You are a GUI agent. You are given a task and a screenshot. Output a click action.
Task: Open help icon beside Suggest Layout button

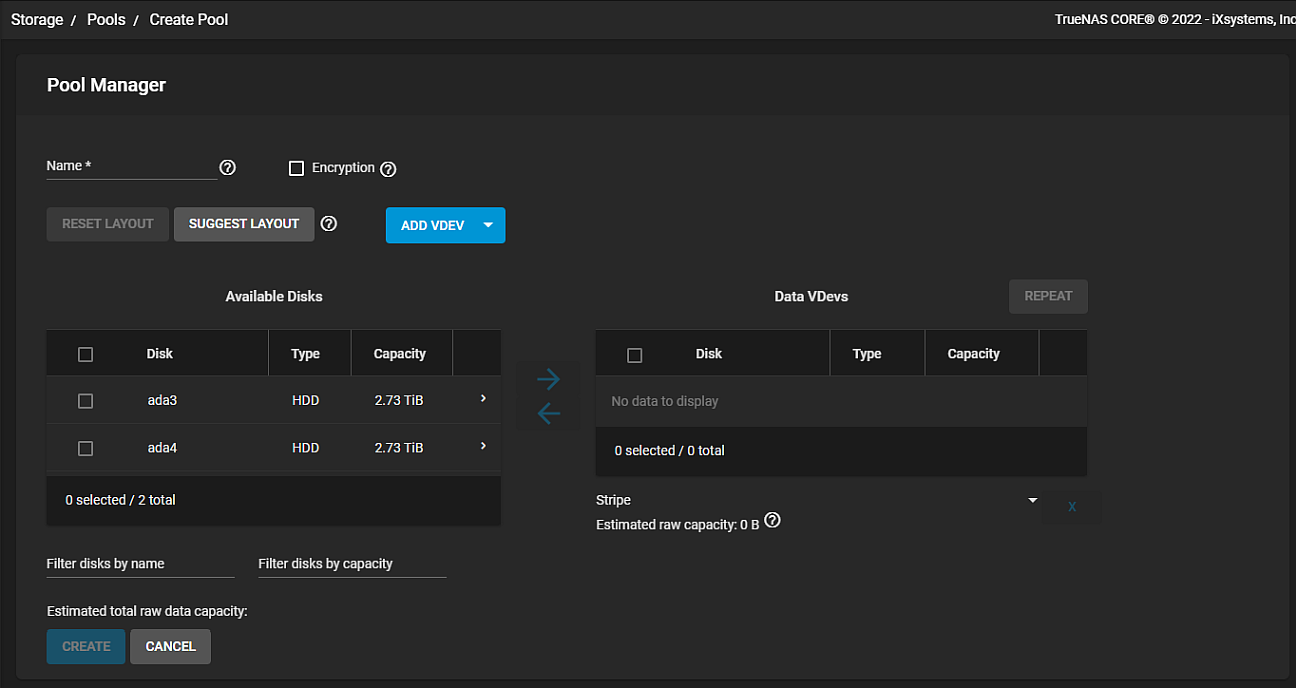(x=328, y=224)
